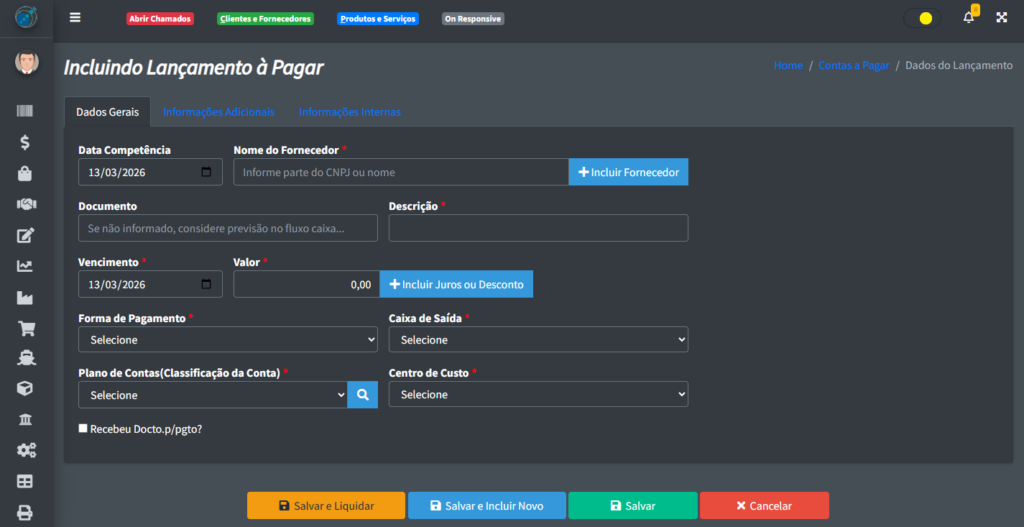Expand the Forma de Pagamento dropdown

(x=228, y=340)
